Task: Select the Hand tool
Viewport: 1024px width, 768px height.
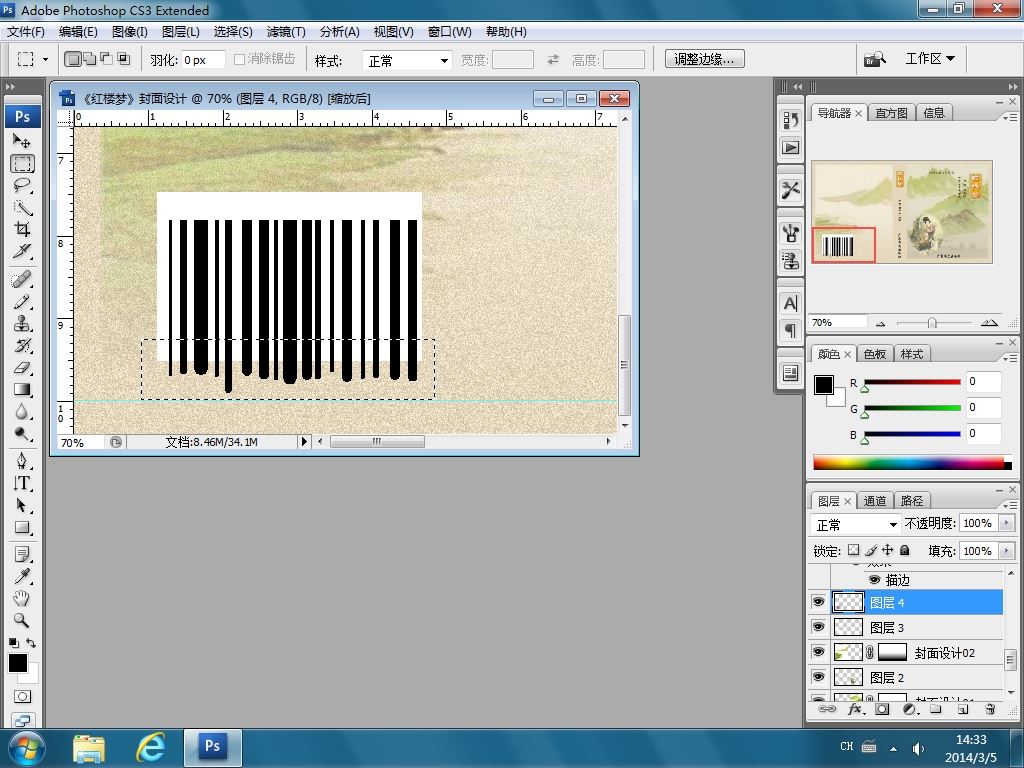Action: (x=22, y=598)
